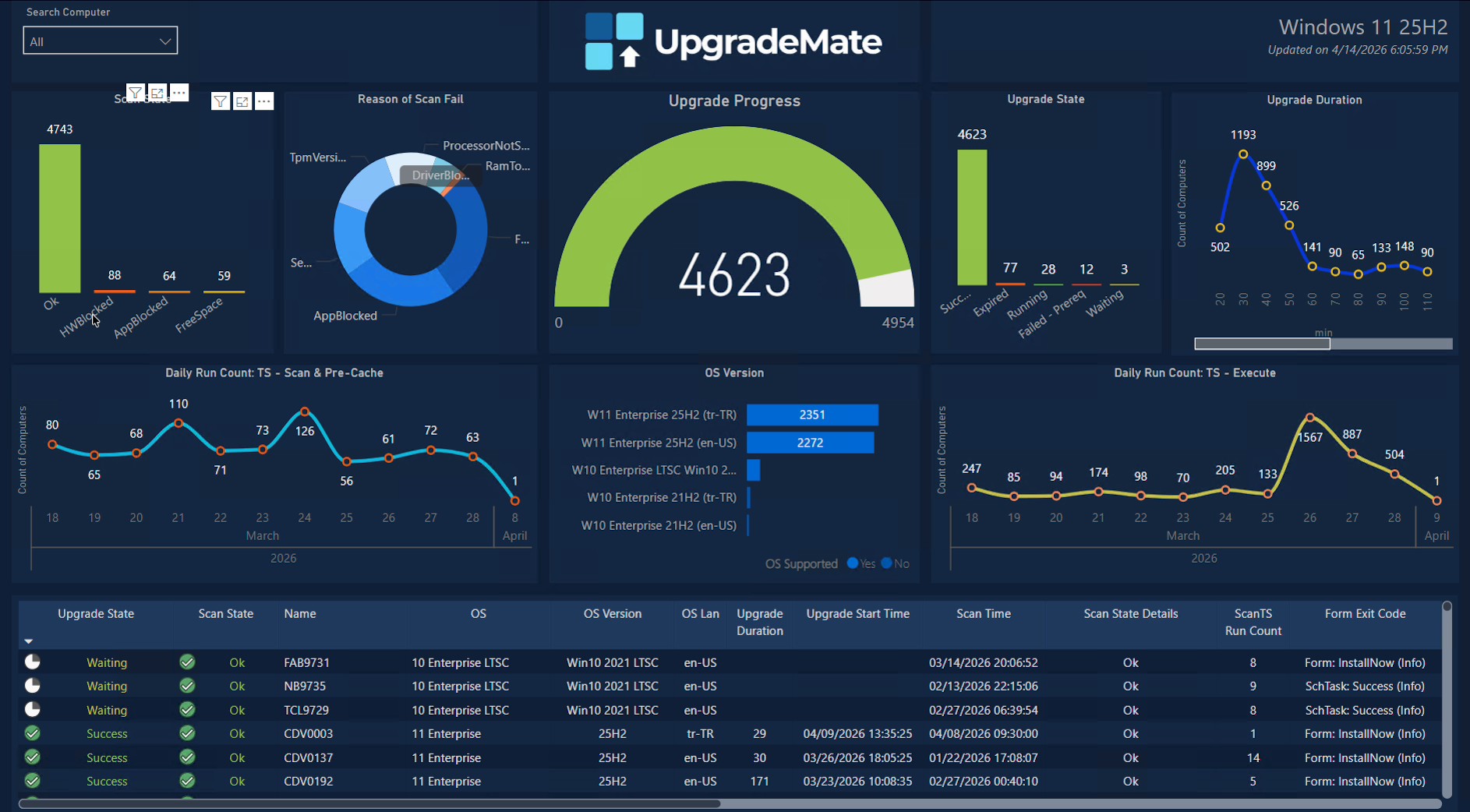This screenshot has width=1470, height=812.
Task: Click 126 data point on Scan & Pre-Cache
Action: click(305, 411)
